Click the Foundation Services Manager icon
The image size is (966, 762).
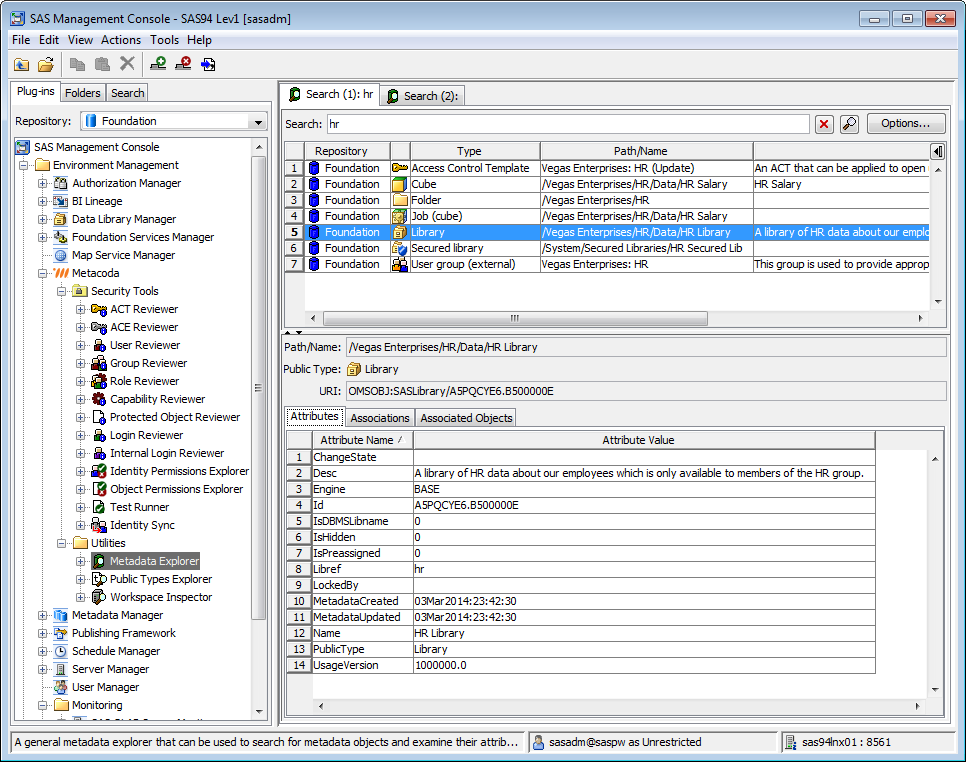click(x=60, y=237)
